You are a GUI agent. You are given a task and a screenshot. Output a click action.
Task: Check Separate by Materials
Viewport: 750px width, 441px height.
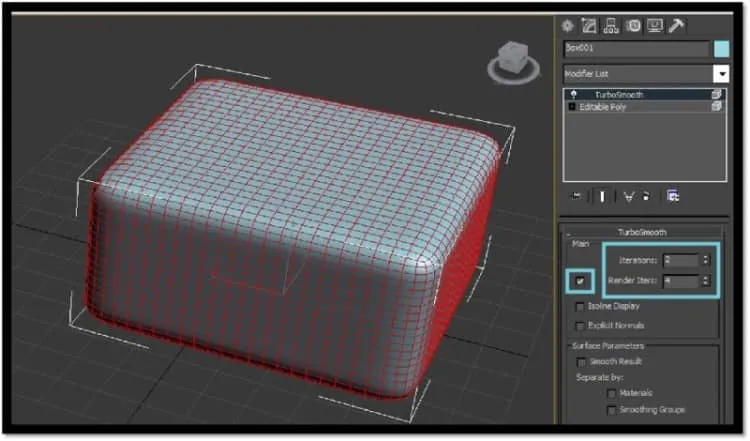[x=611, y=394]
